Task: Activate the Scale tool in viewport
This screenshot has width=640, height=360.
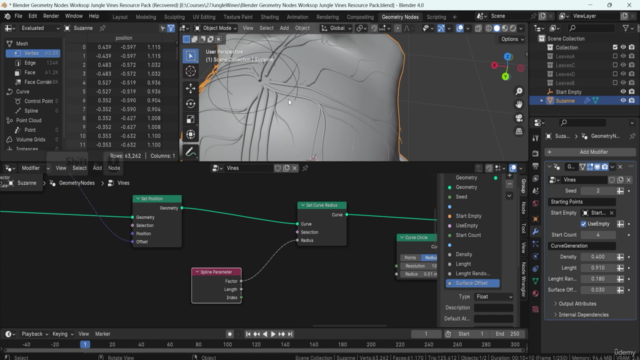Action: [x=190, y=119]
